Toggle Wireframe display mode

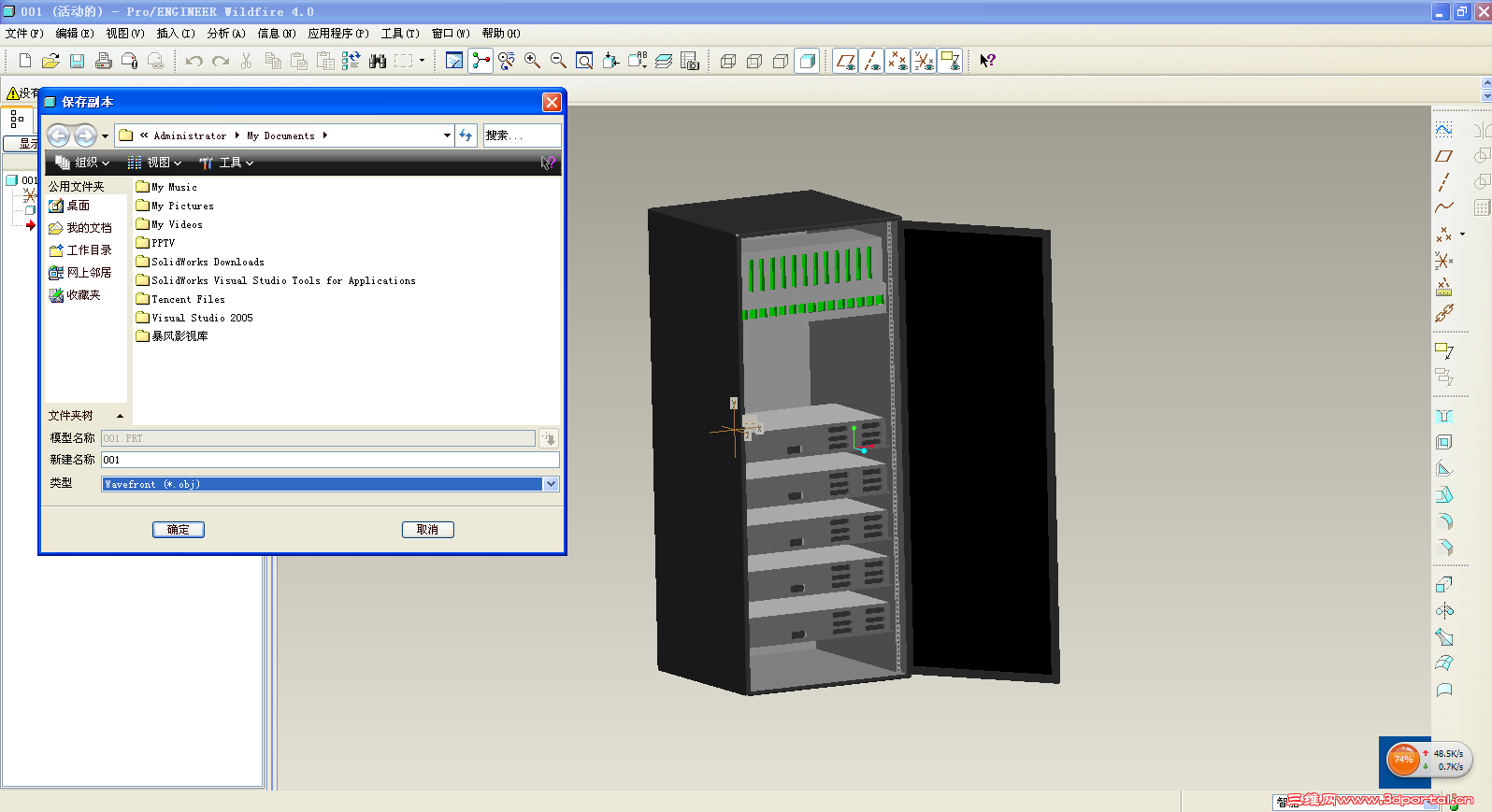point(728,61)
